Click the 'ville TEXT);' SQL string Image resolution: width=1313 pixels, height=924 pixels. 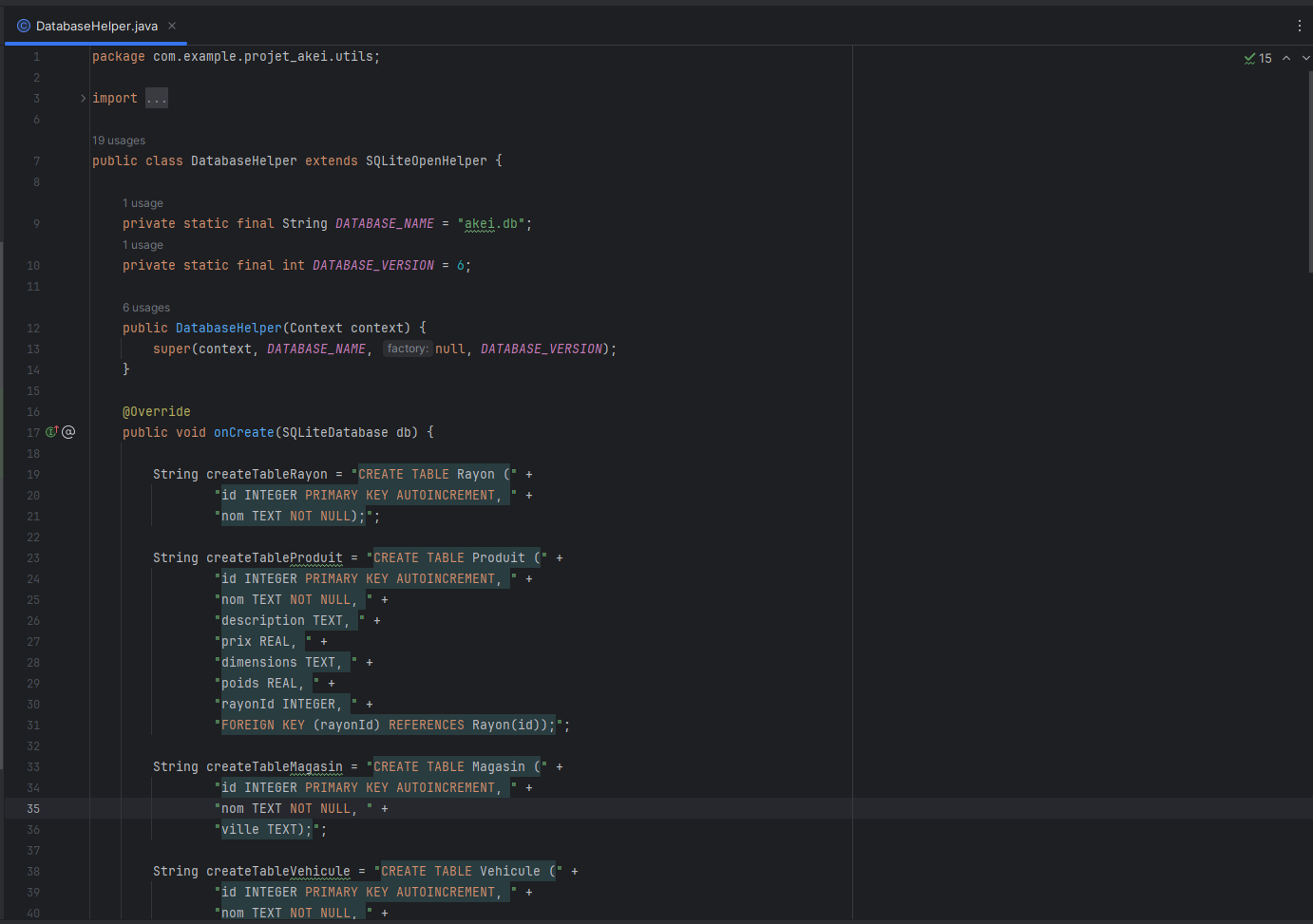[267, 830]
